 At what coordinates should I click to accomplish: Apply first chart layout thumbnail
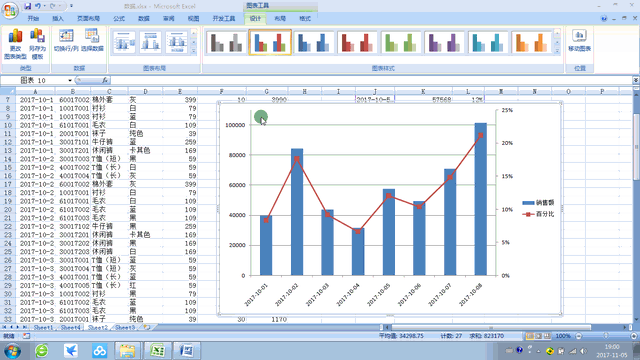[124, 42]
